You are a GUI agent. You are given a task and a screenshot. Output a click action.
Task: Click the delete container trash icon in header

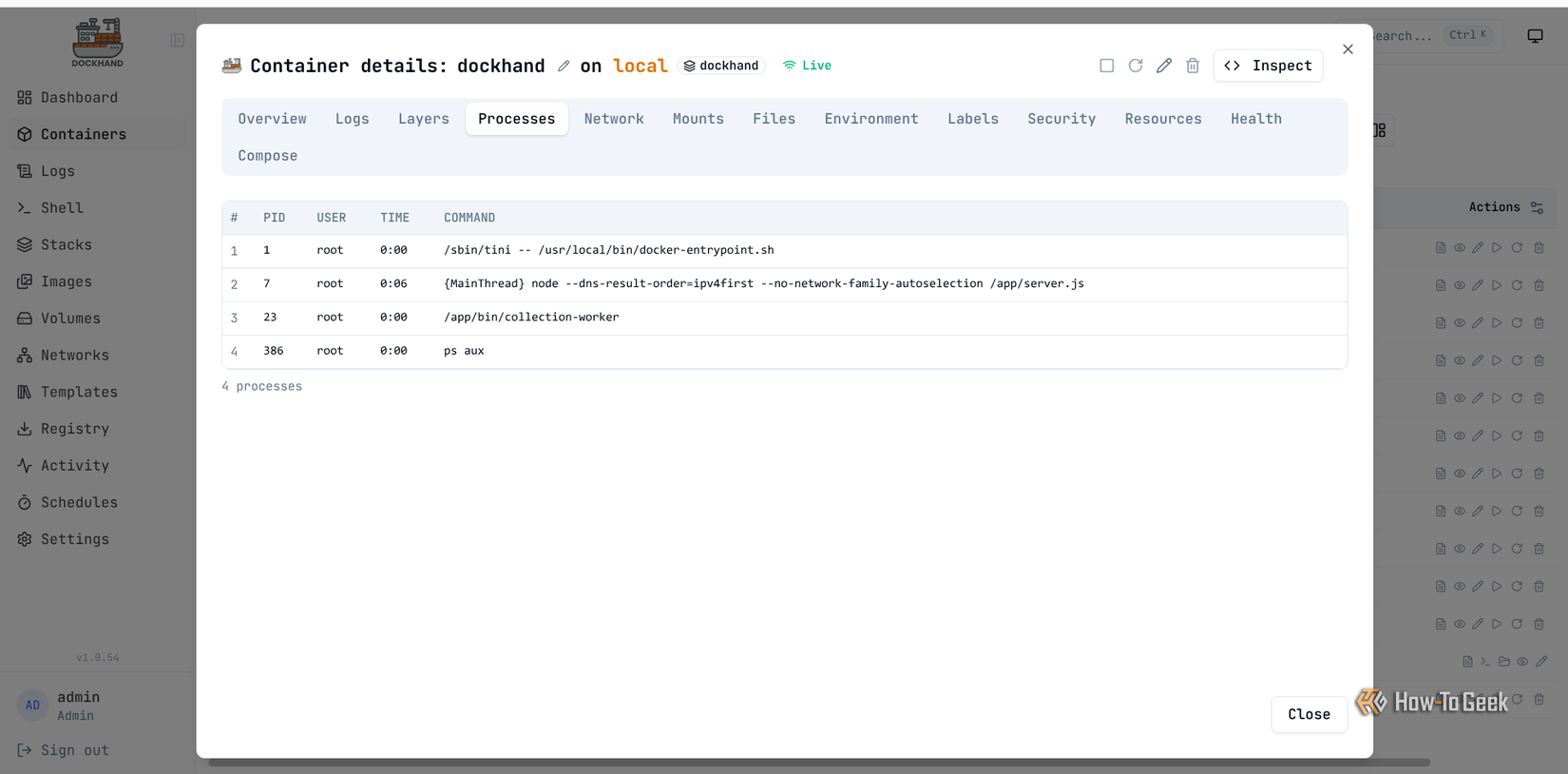click(x=1192, y=66)
